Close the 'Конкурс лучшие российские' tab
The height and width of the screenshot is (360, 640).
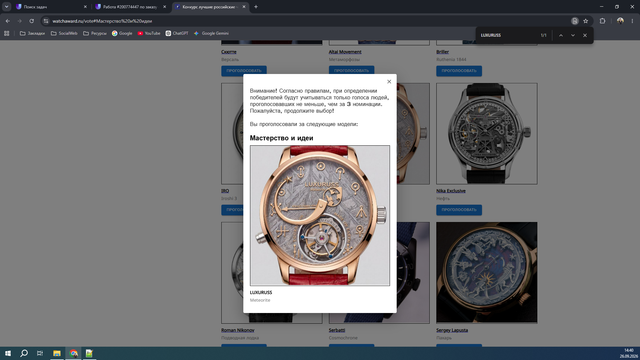point(244,7)
